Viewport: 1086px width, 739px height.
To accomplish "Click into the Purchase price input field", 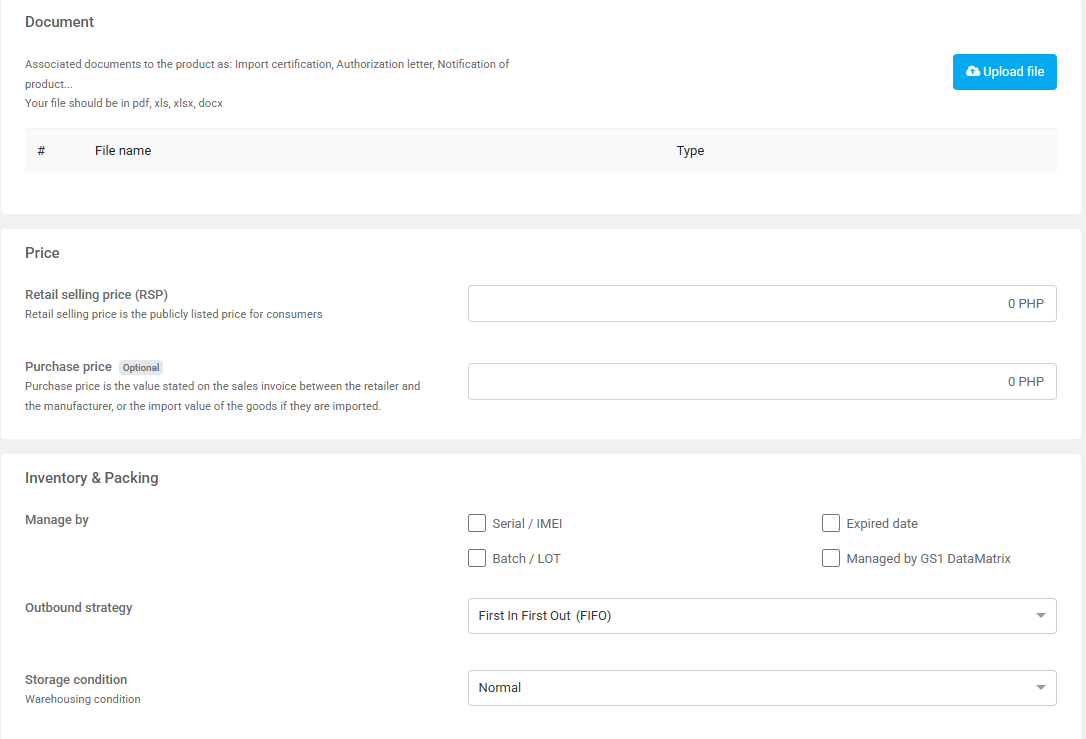I will coord(761,382).
